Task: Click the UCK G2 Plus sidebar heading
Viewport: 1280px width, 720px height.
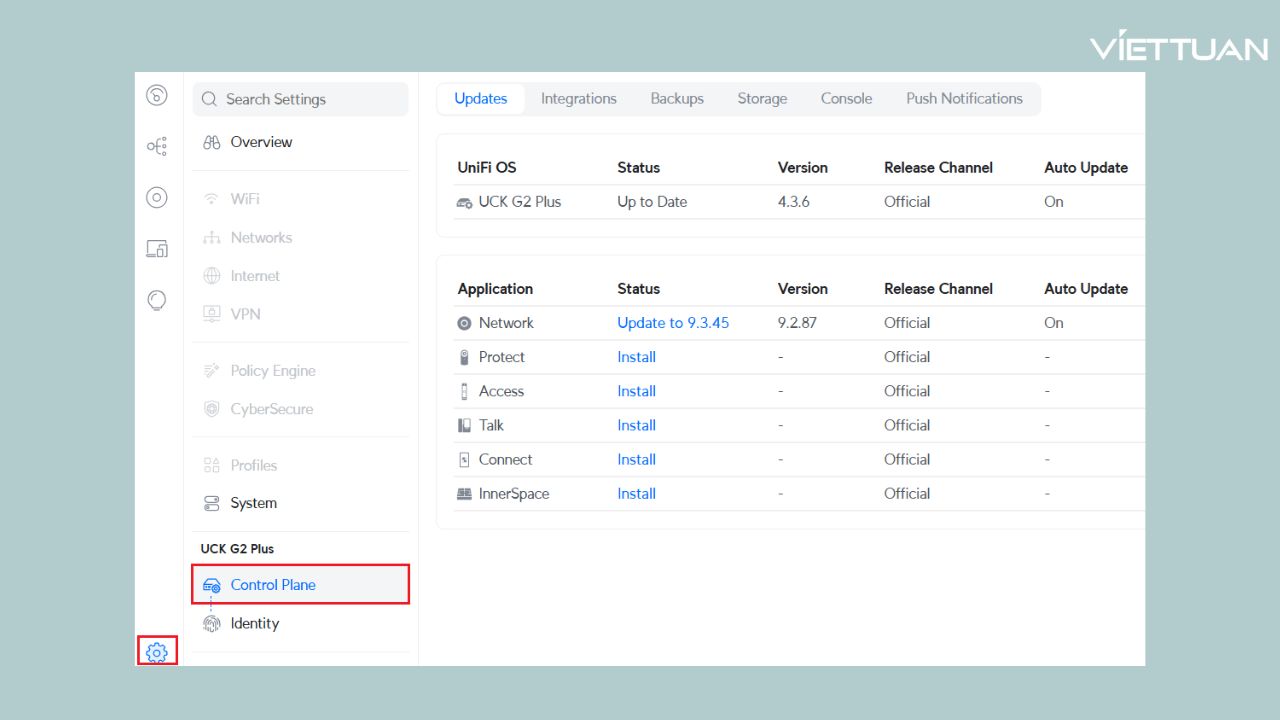Action: [237, 549]
